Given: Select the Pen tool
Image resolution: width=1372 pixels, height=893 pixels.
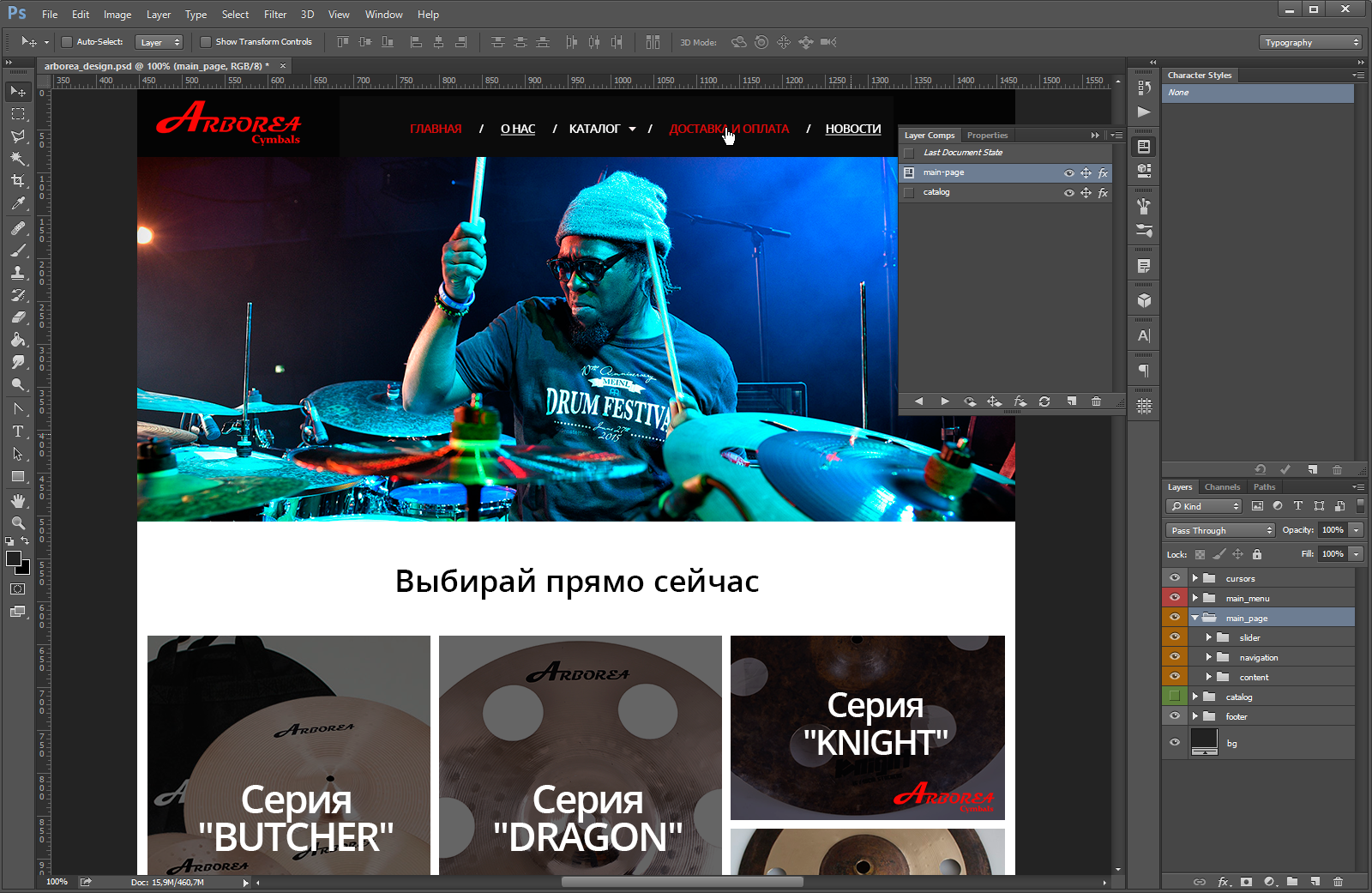Looking at the screenshot, I should [18, 409].
